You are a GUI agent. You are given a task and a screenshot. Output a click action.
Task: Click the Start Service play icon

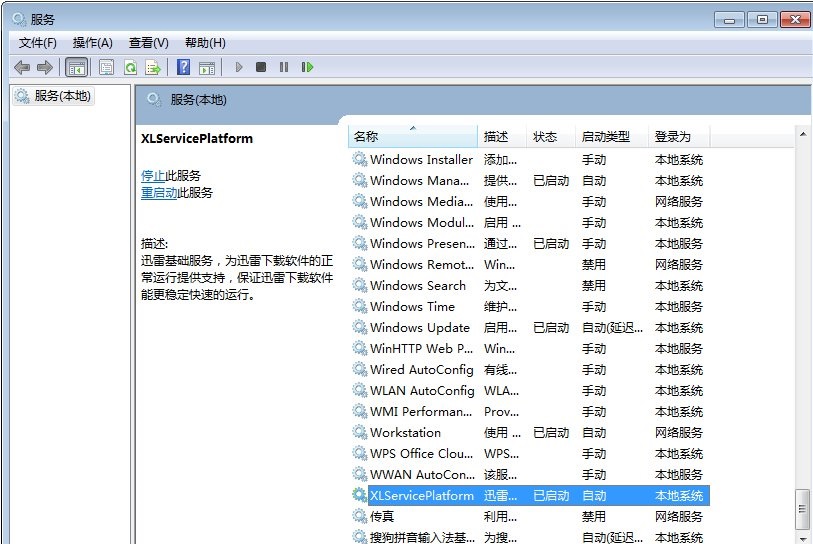coord(239,67)
